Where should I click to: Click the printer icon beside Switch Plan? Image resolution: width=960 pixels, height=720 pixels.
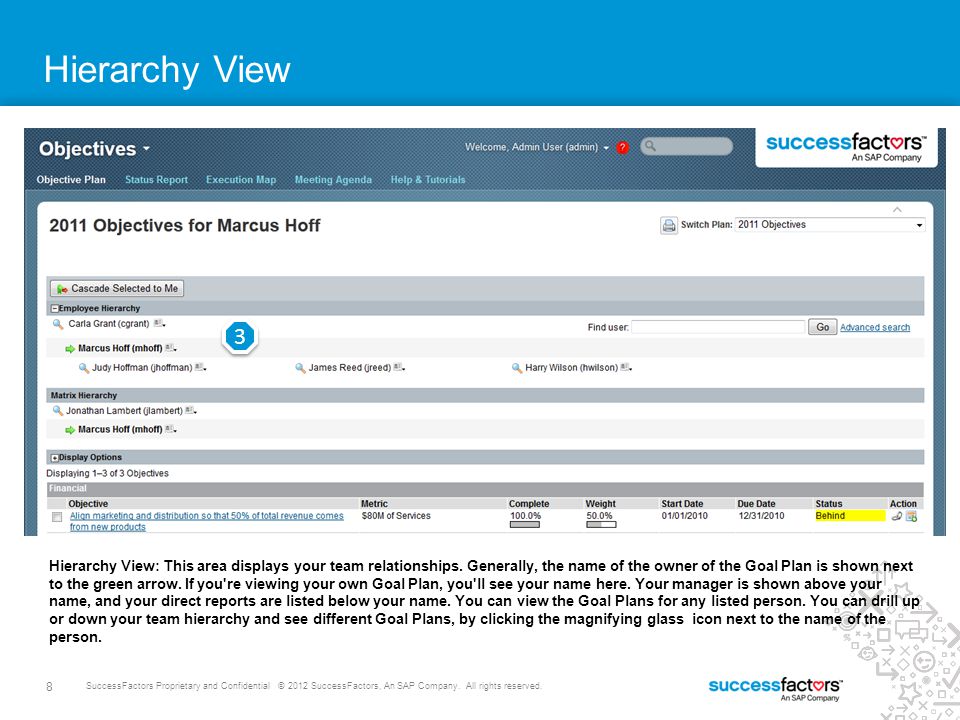point(669,225)
